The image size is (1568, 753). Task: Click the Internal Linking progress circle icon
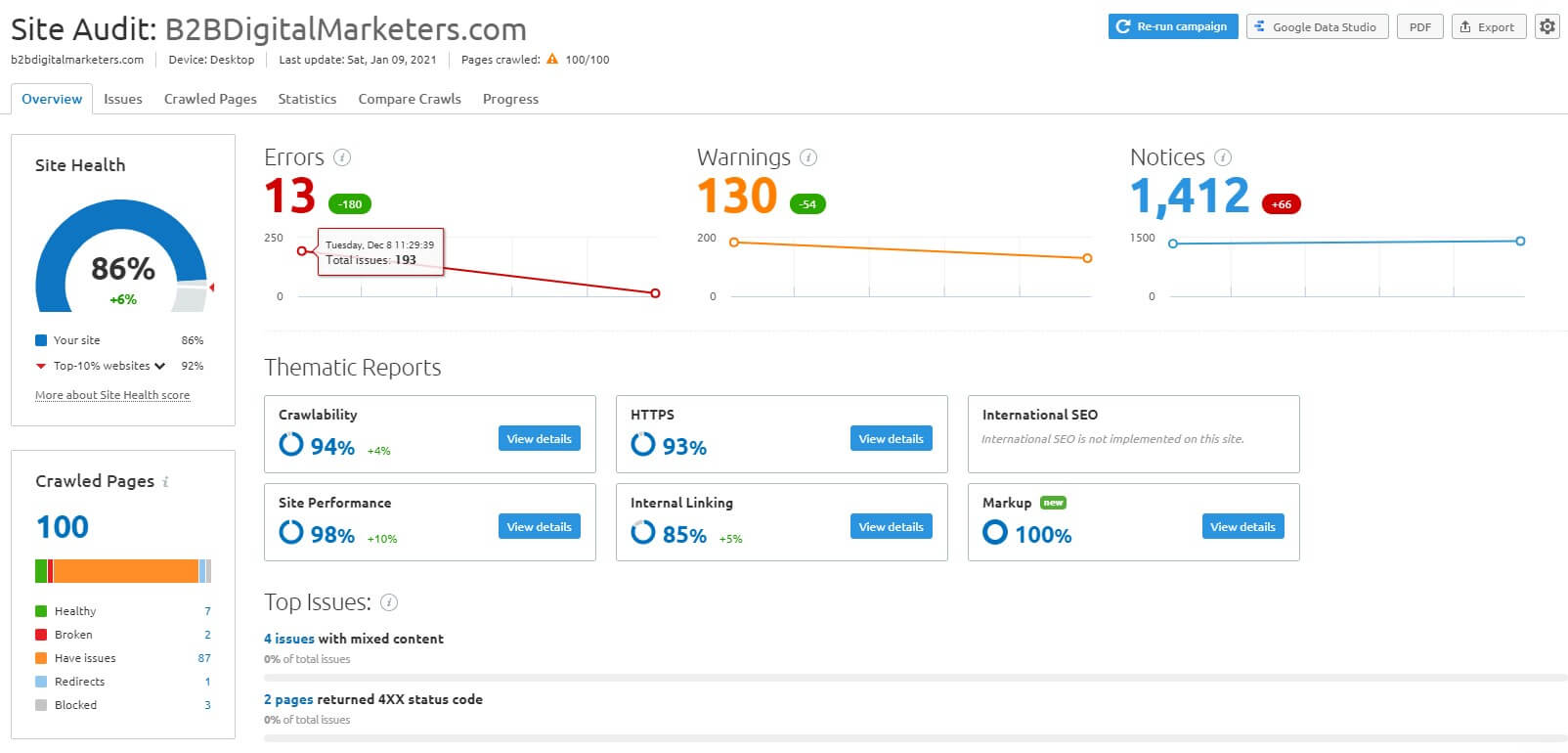pos(643,532)
